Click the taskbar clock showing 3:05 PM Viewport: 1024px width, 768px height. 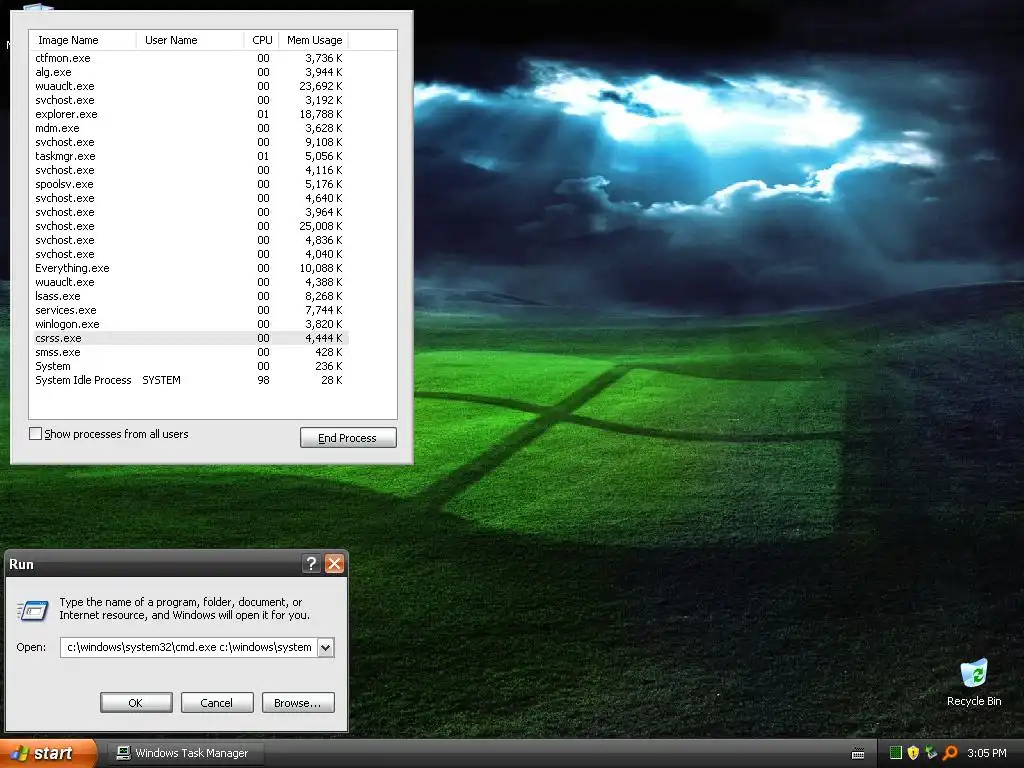point(986,753)
